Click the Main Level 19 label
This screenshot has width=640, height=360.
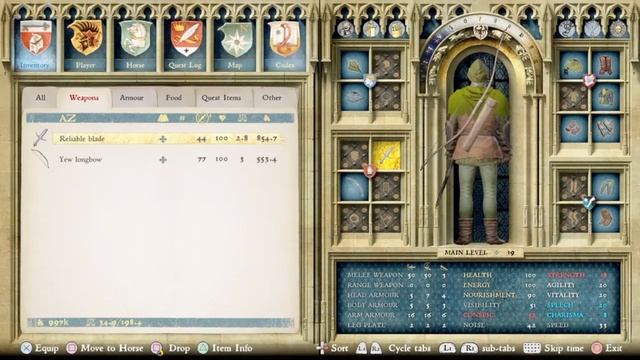(480, 253)
